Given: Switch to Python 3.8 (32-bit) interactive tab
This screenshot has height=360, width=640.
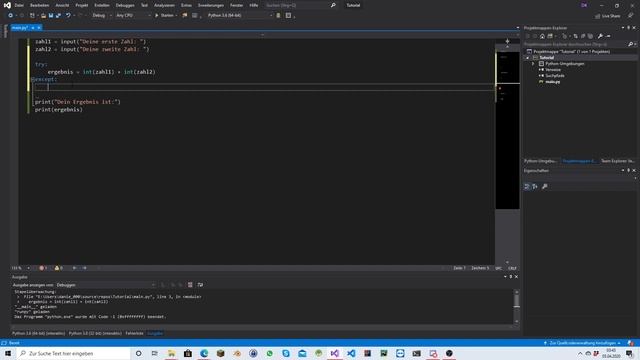Looking at the screenshot, I should point(95,333).
